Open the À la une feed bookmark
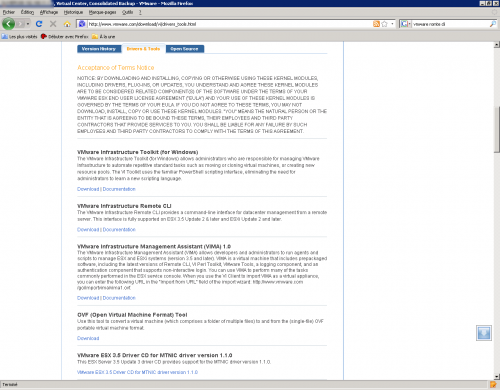 (104, 37)
